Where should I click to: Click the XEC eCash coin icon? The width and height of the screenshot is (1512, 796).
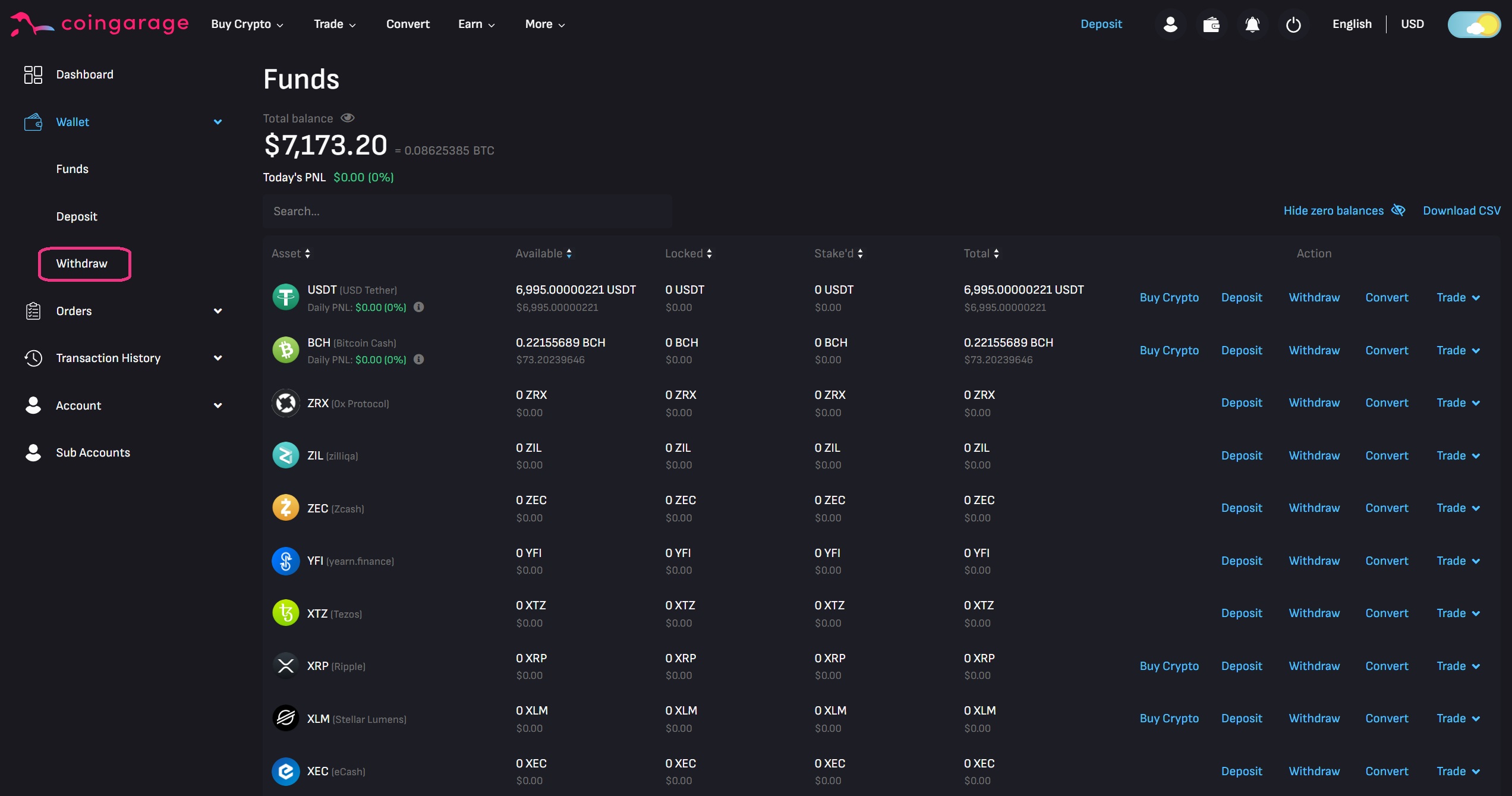285,771
